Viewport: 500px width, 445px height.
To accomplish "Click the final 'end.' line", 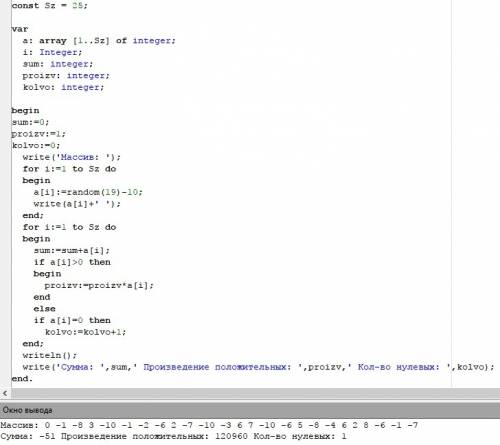I will tap(22, 379).
